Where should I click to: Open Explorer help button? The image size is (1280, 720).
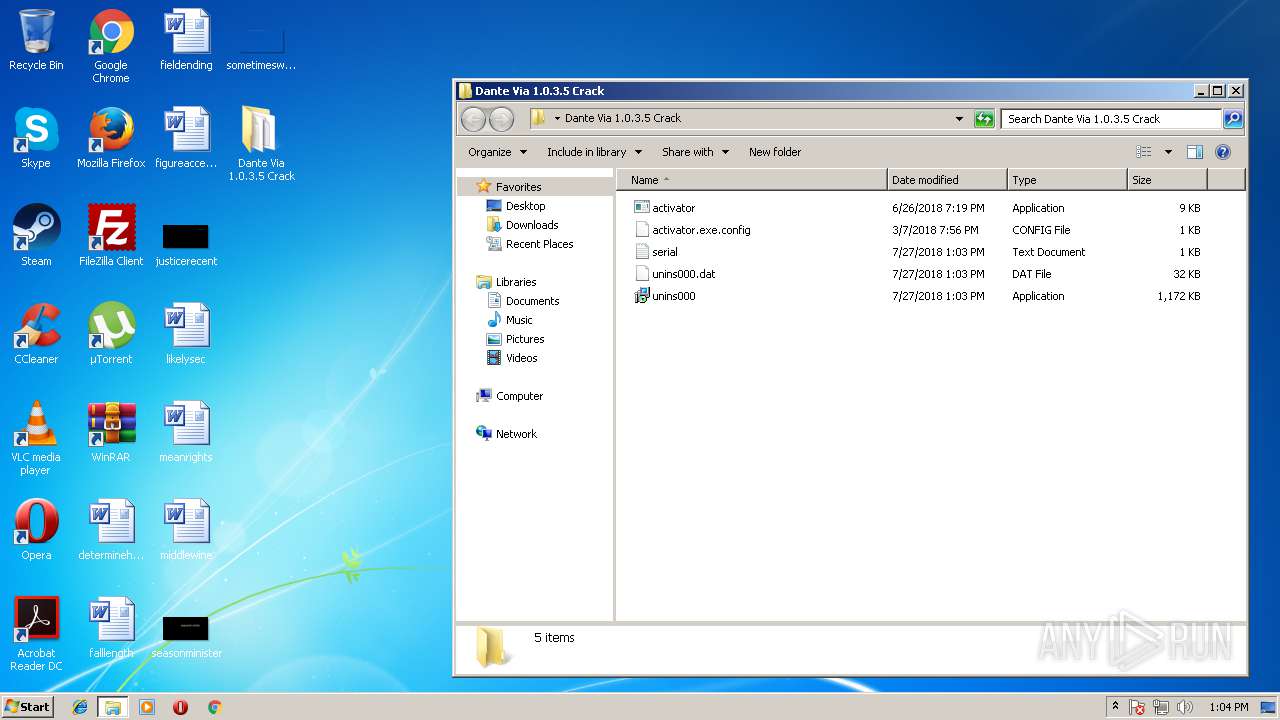[x=1222, y=152]
